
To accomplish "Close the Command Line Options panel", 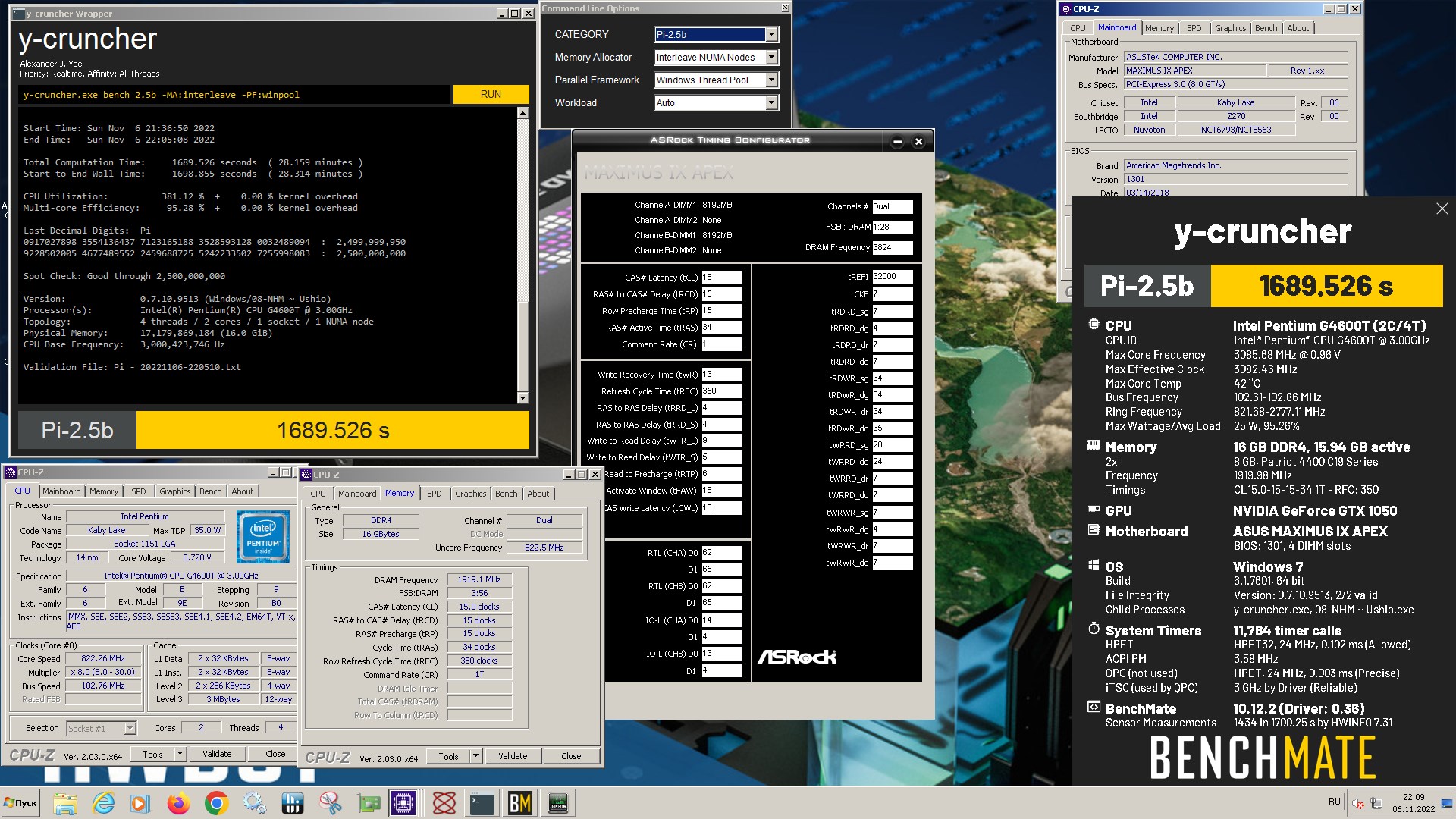I will 785,8.
